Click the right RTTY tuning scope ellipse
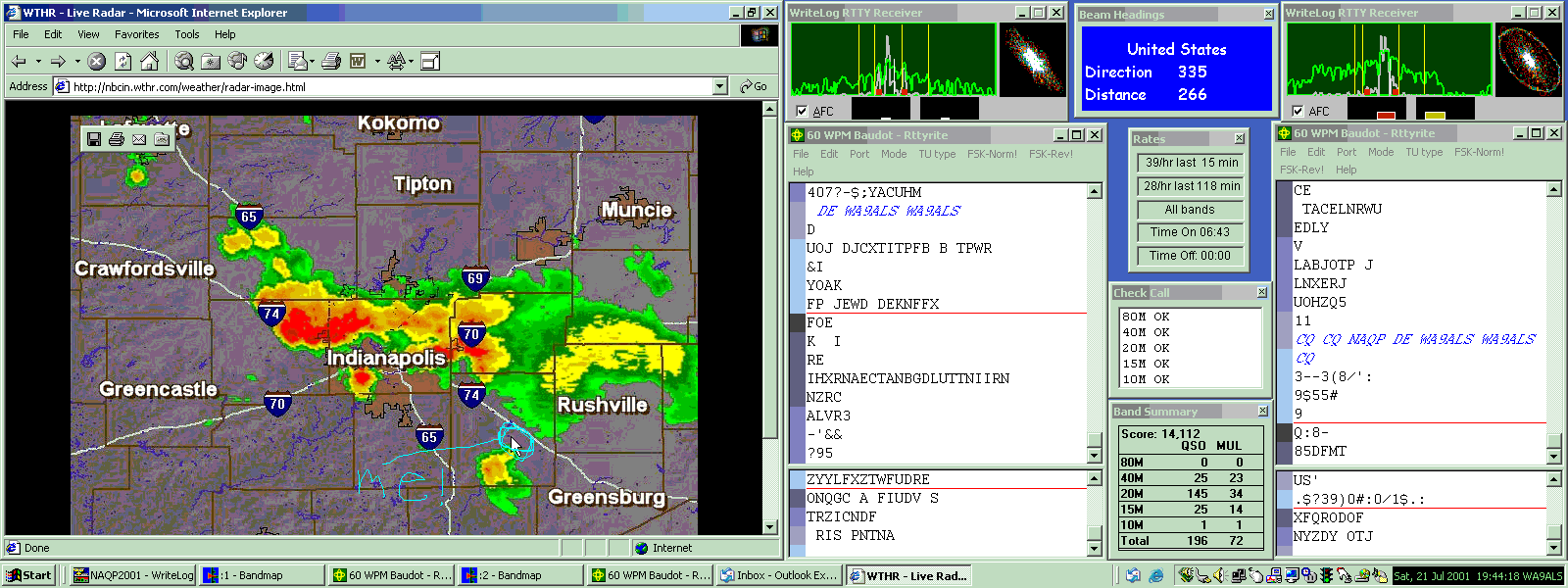 click(1529, 59)
